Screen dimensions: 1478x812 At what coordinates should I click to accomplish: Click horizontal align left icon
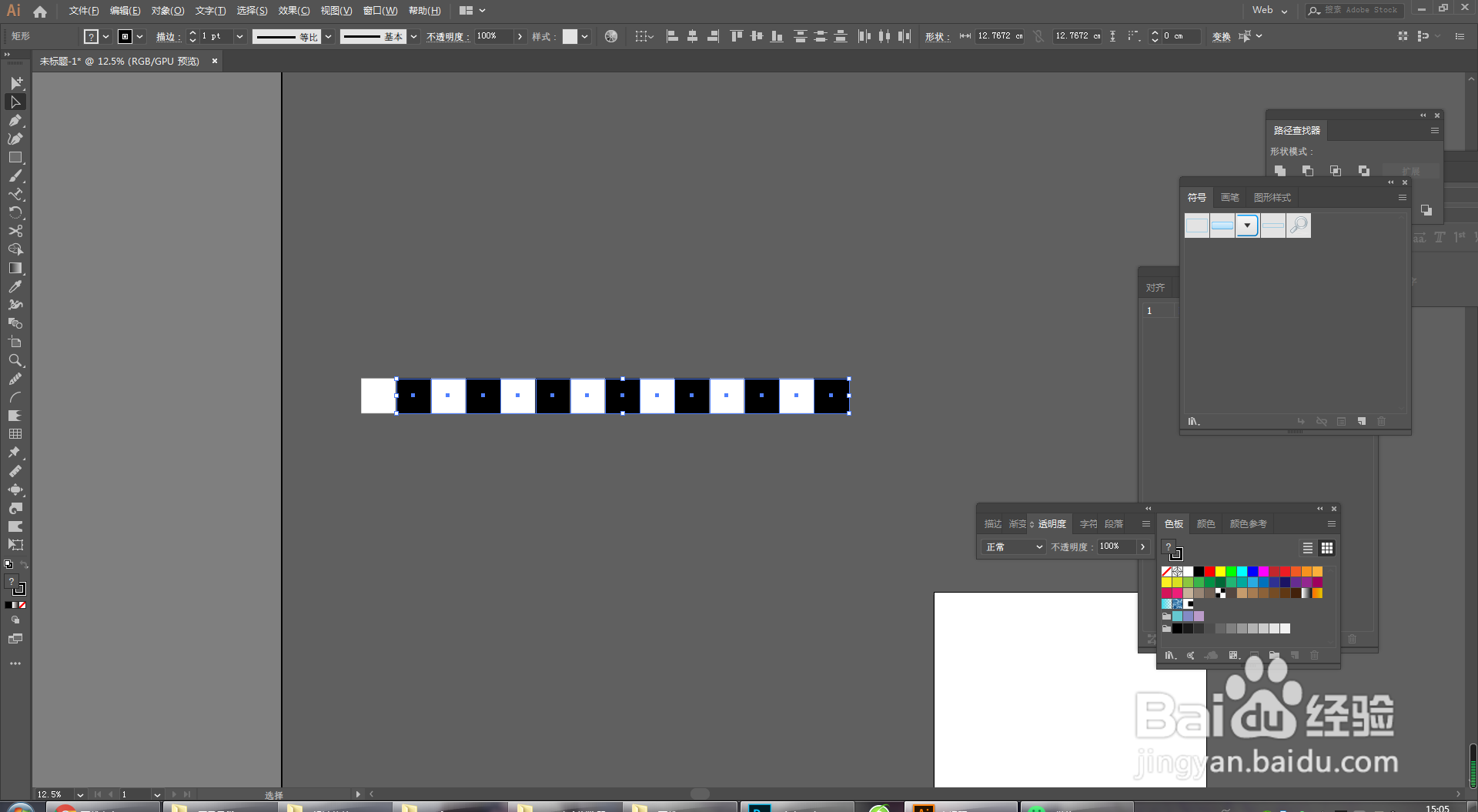coord(672,36)
